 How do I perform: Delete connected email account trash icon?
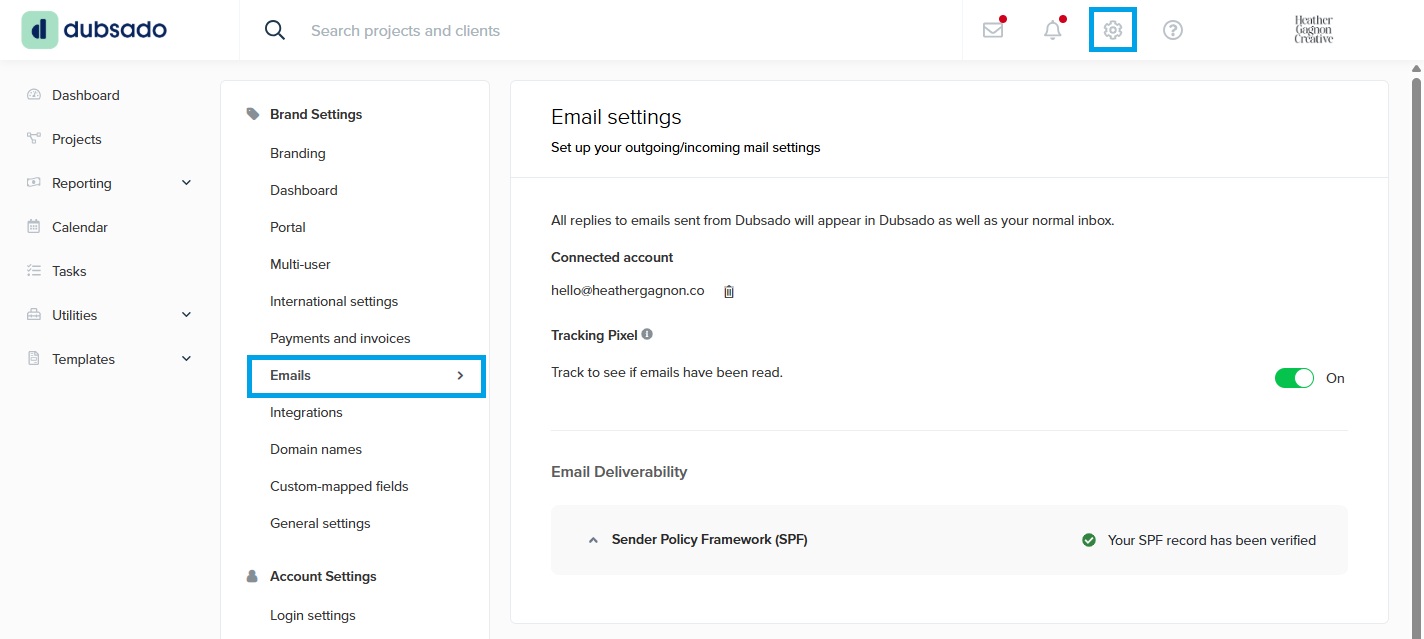pos(729,291)
